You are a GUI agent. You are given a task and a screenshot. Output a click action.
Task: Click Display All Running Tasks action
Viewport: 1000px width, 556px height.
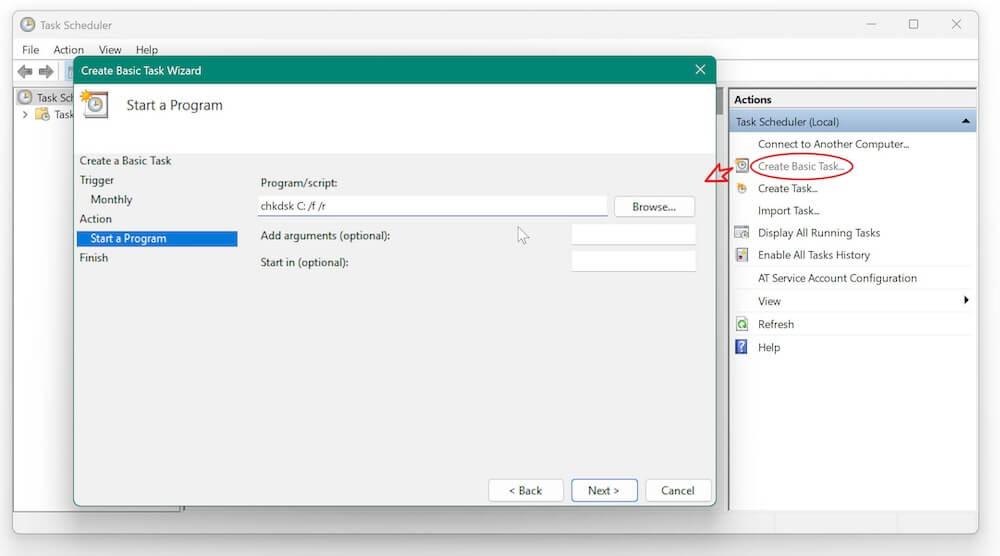tap(819, 233)
